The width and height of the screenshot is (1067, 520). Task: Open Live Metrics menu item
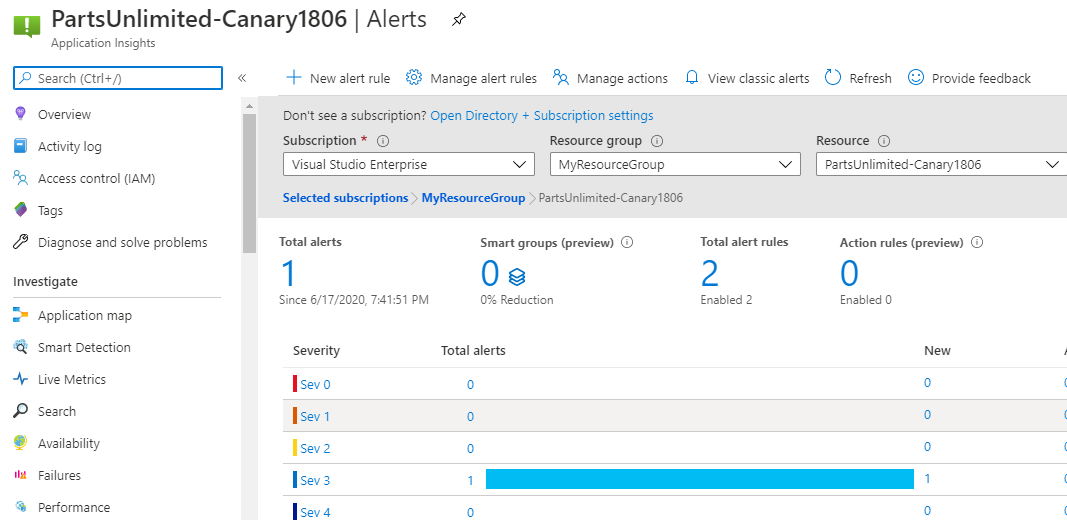pos(71,379)
